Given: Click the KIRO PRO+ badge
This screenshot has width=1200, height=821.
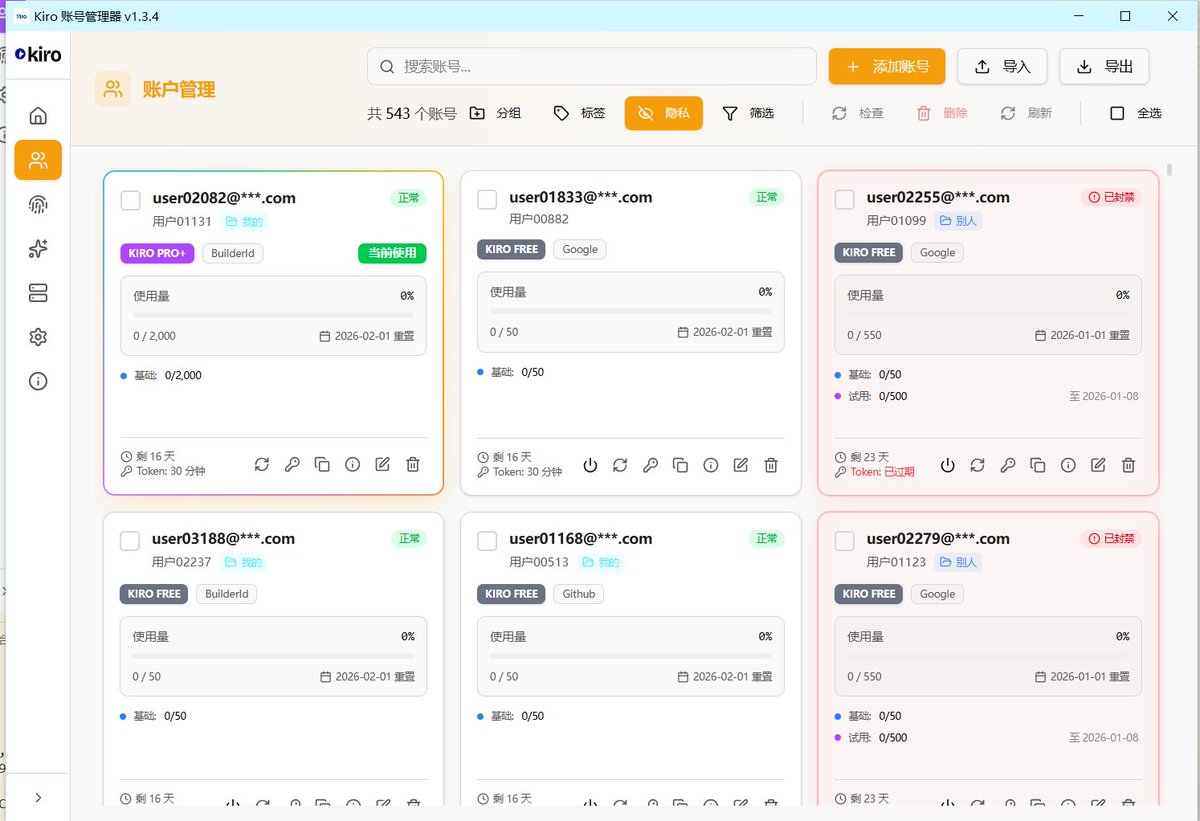Looking at the screenshot, I should 157,253.
